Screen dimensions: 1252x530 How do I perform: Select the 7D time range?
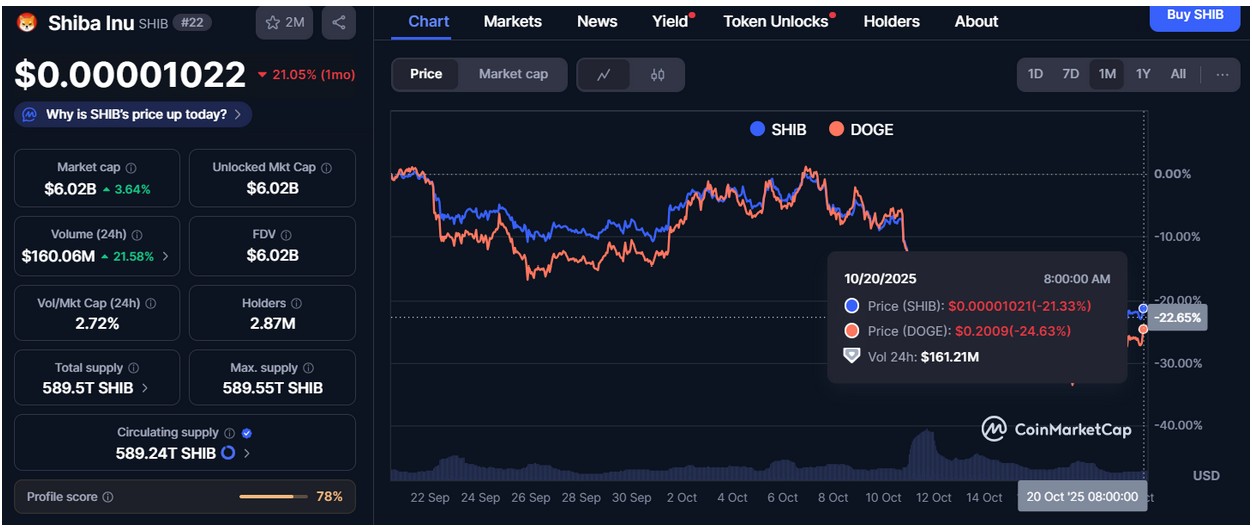(x=1070, y=74)
